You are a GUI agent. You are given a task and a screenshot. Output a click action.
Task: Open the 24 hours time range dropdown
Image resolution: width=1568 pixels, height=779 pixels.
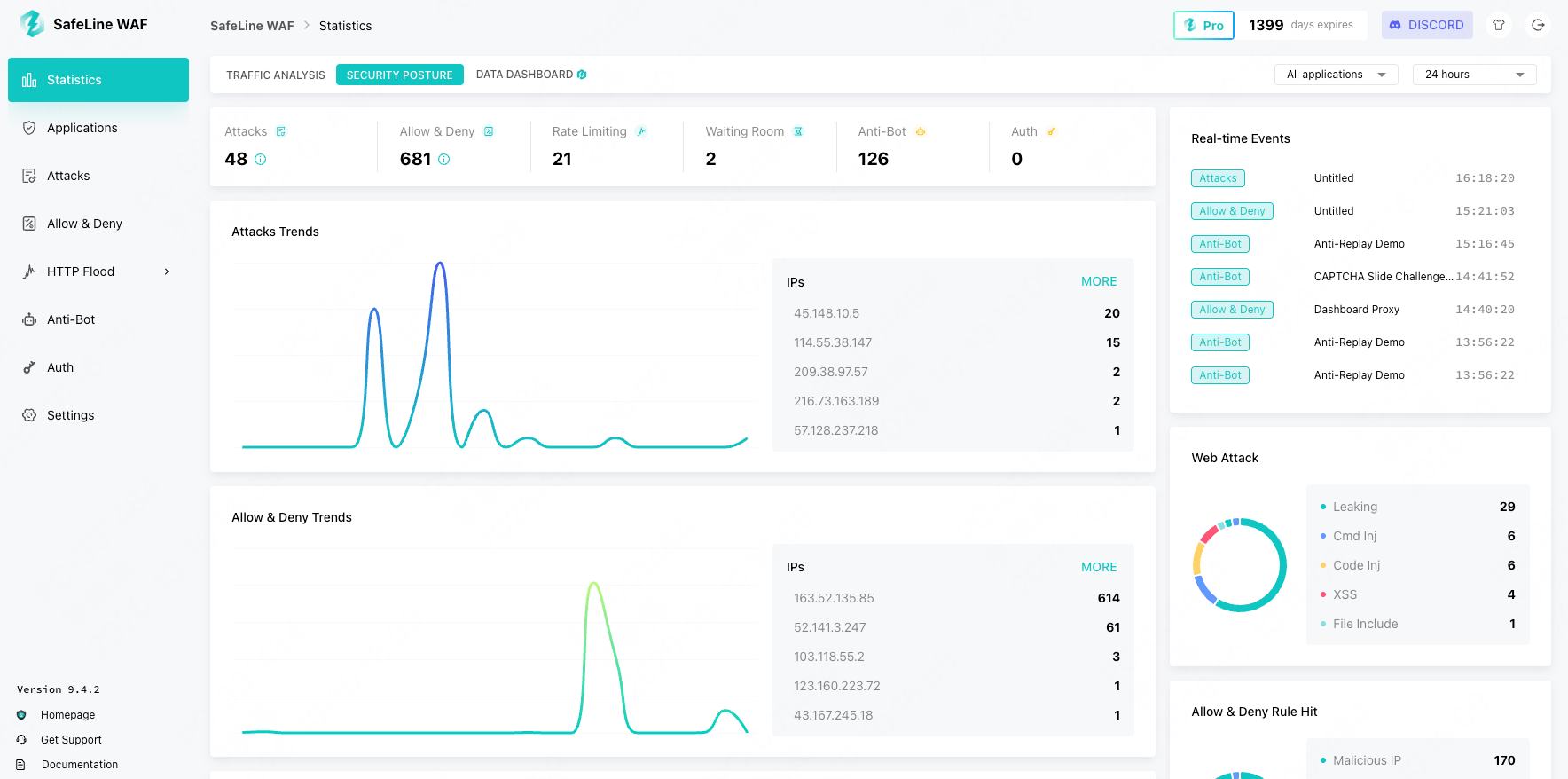click(1475, 75)
